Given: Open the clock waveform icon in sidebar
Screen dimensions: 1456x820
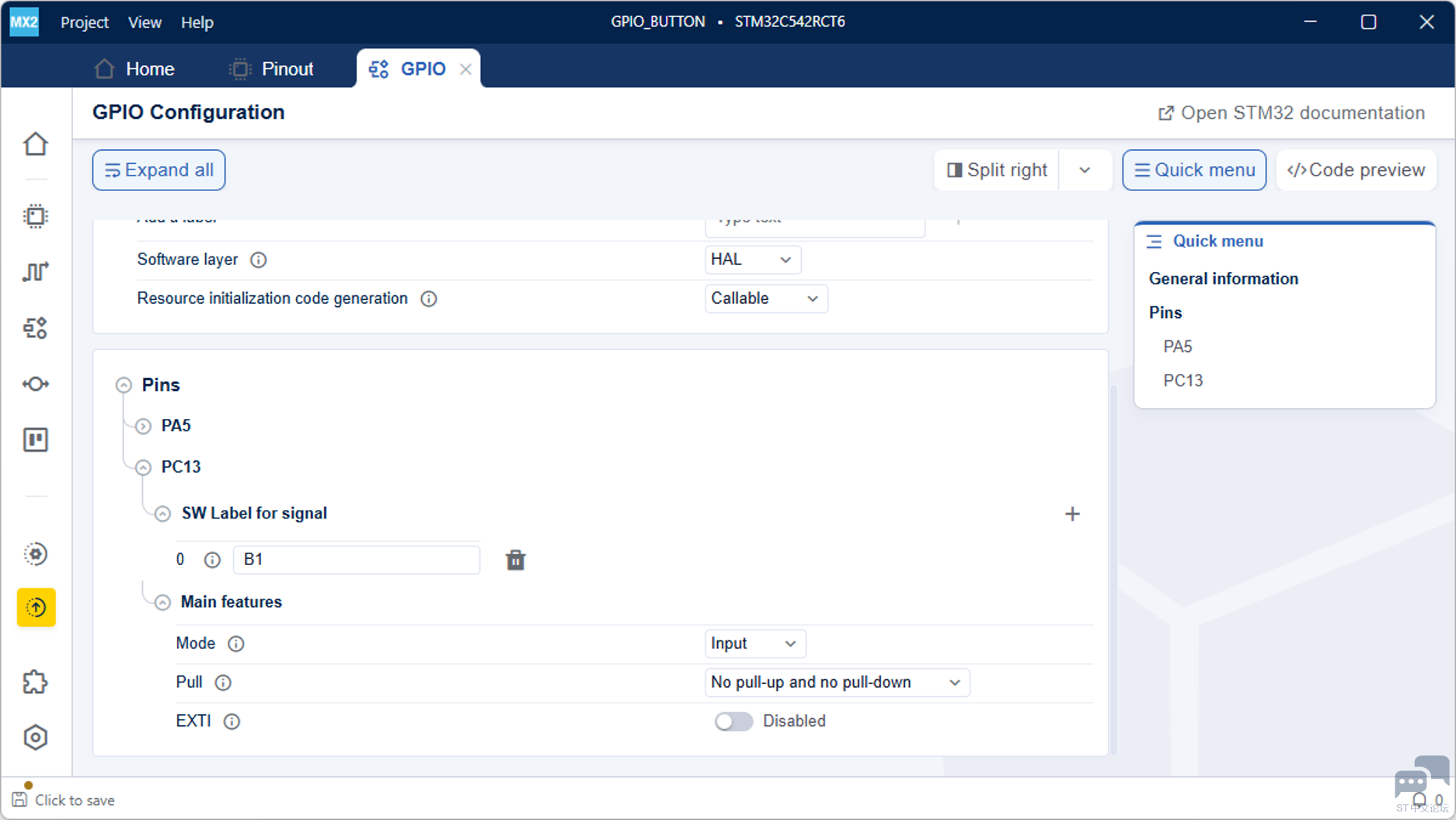Looking at the screenshot, I should [36, 271].
